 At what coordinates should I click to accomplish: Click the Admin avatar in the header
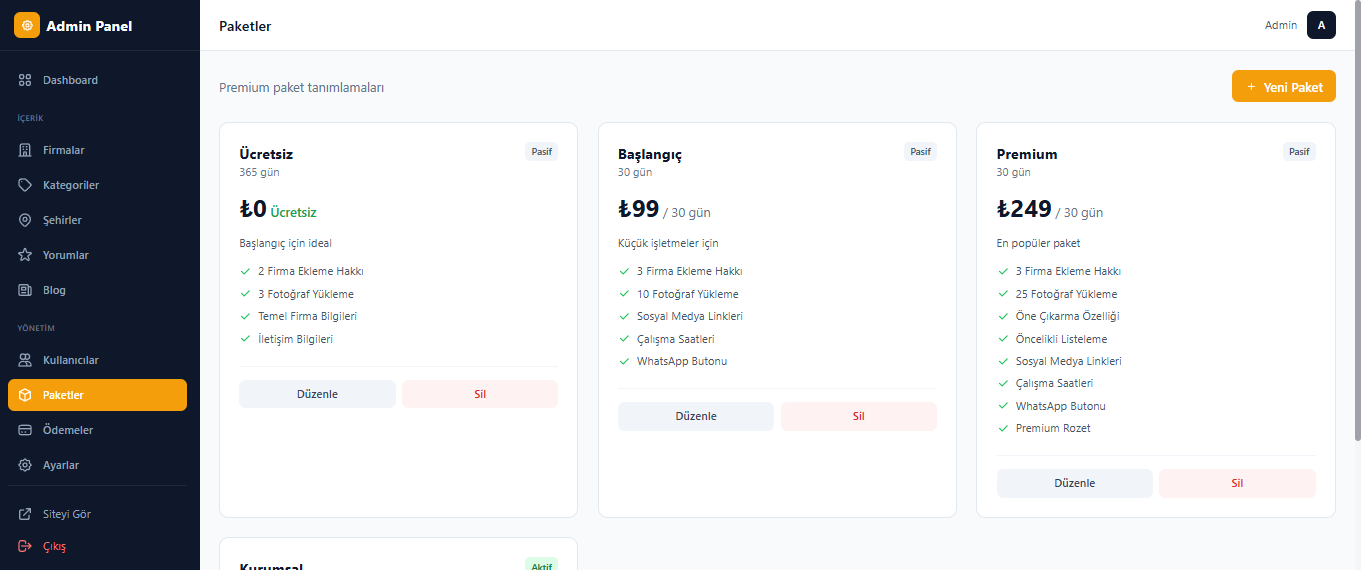(x=1321, y=25)
